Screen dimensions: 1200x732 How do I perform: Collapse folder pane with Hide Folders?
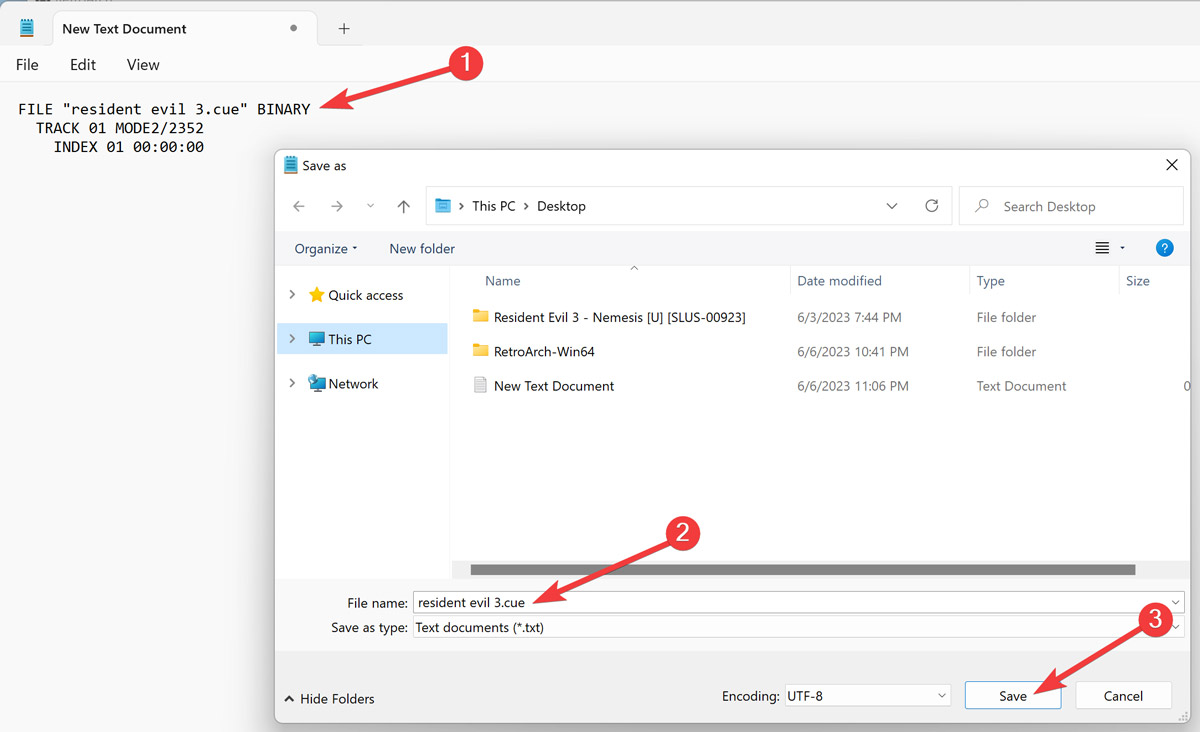(x=329, y=699)
